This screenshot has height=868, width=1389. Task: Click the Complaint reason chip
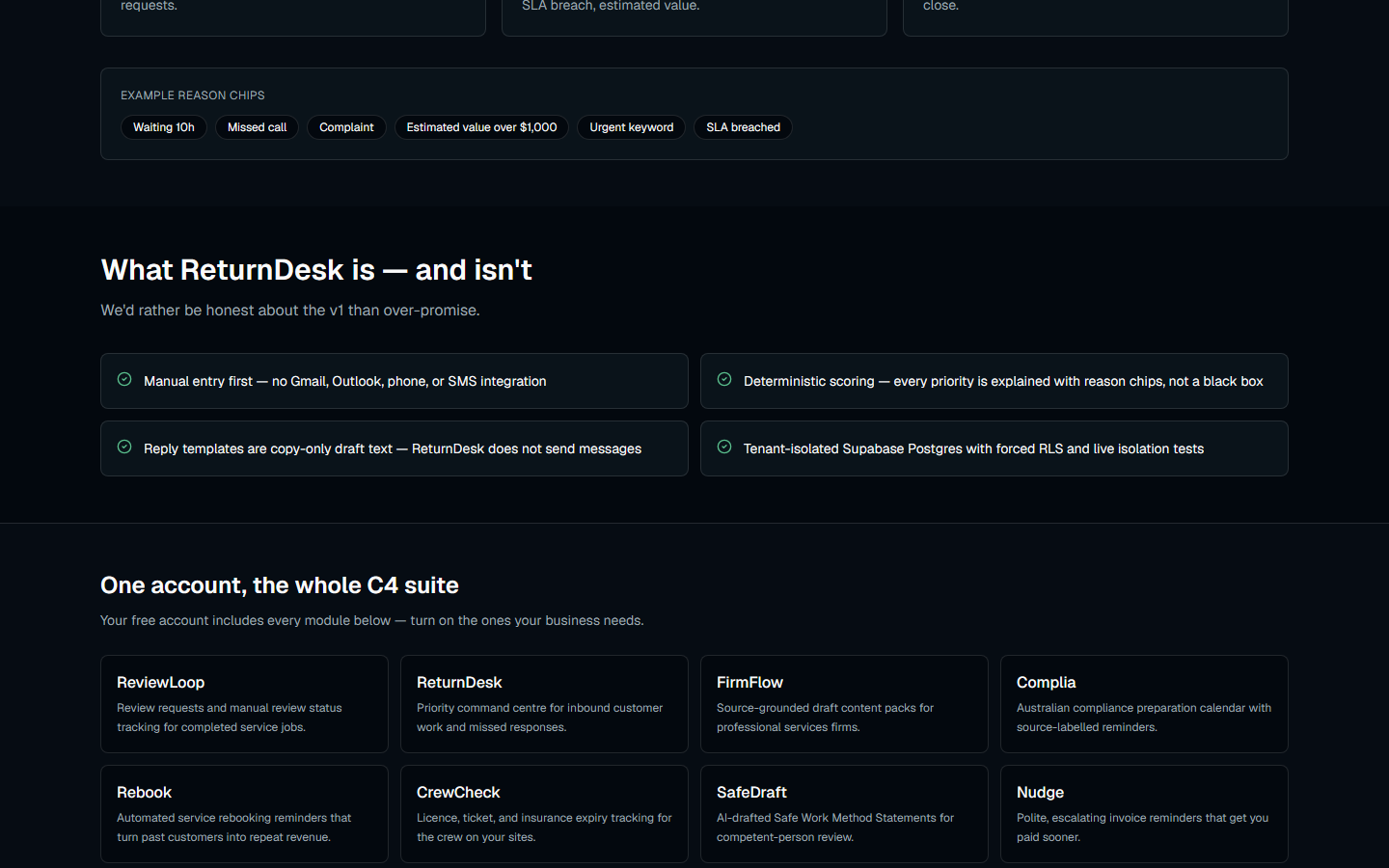click(346, 127)
